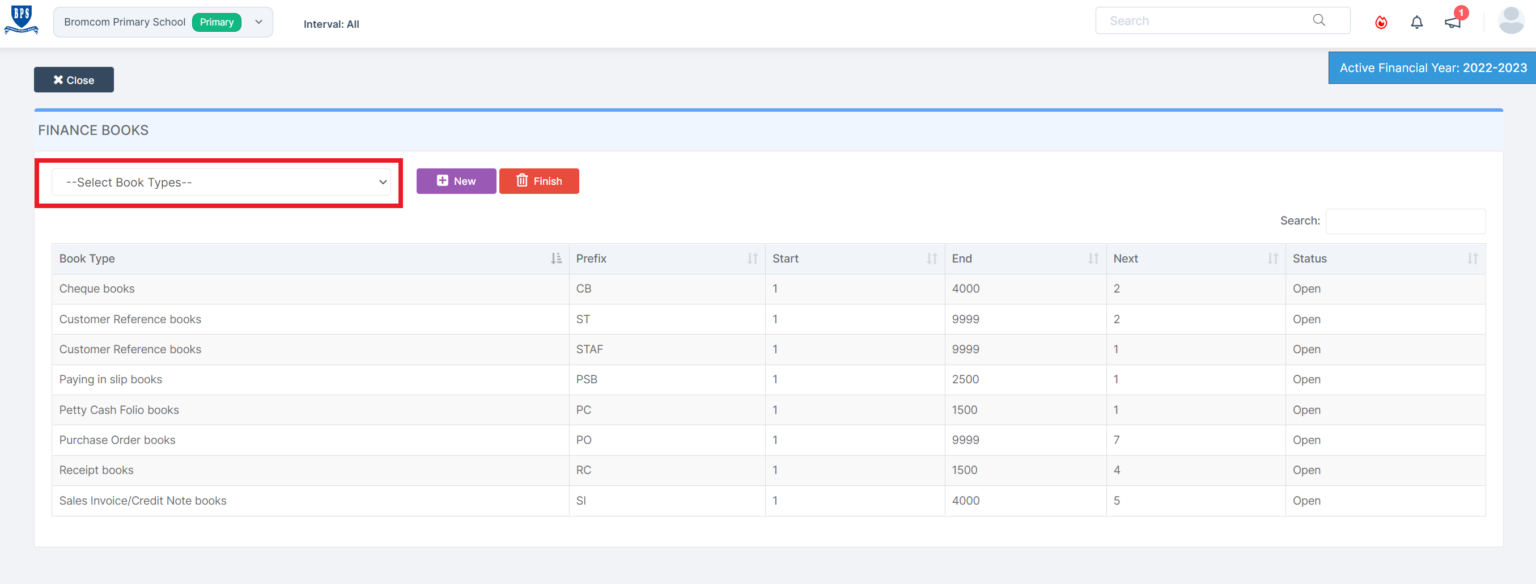Screen dimensions: 1536x584
Task: Select the Cheque books row
Action: coord(97,289)
